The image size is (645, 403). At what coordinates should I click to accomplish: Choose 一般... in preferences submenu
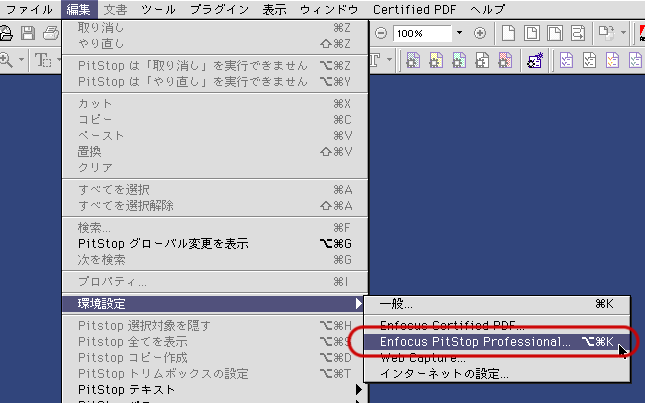click(497, 304)
